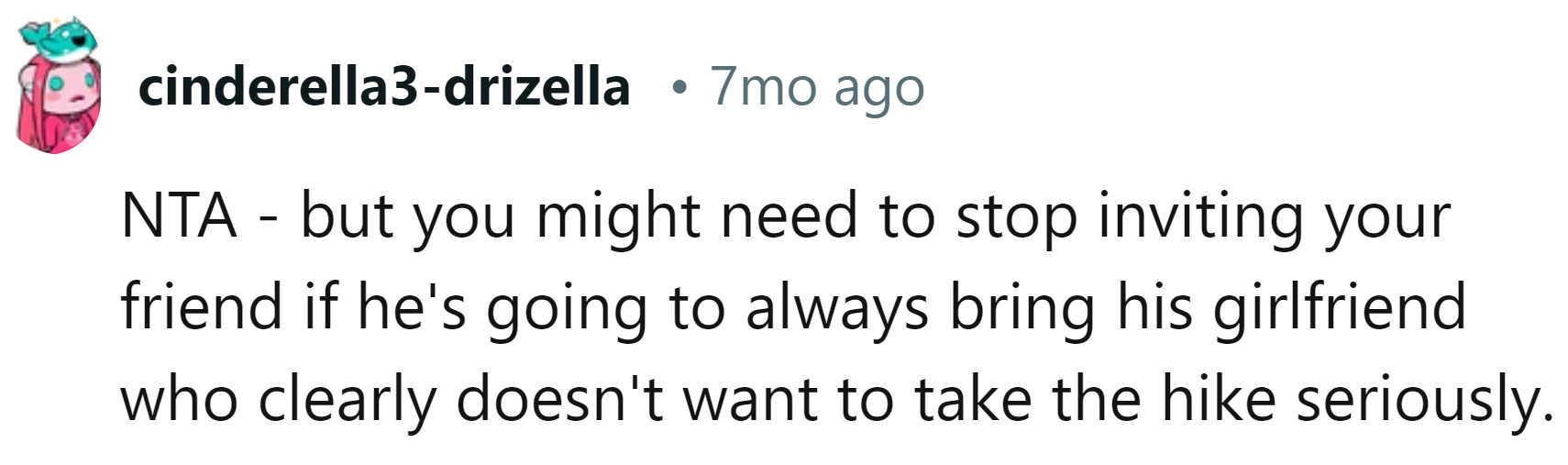Screen dimensions: 1568x465
Task: Click the word NTA in the comment
Action: (179, 216)
